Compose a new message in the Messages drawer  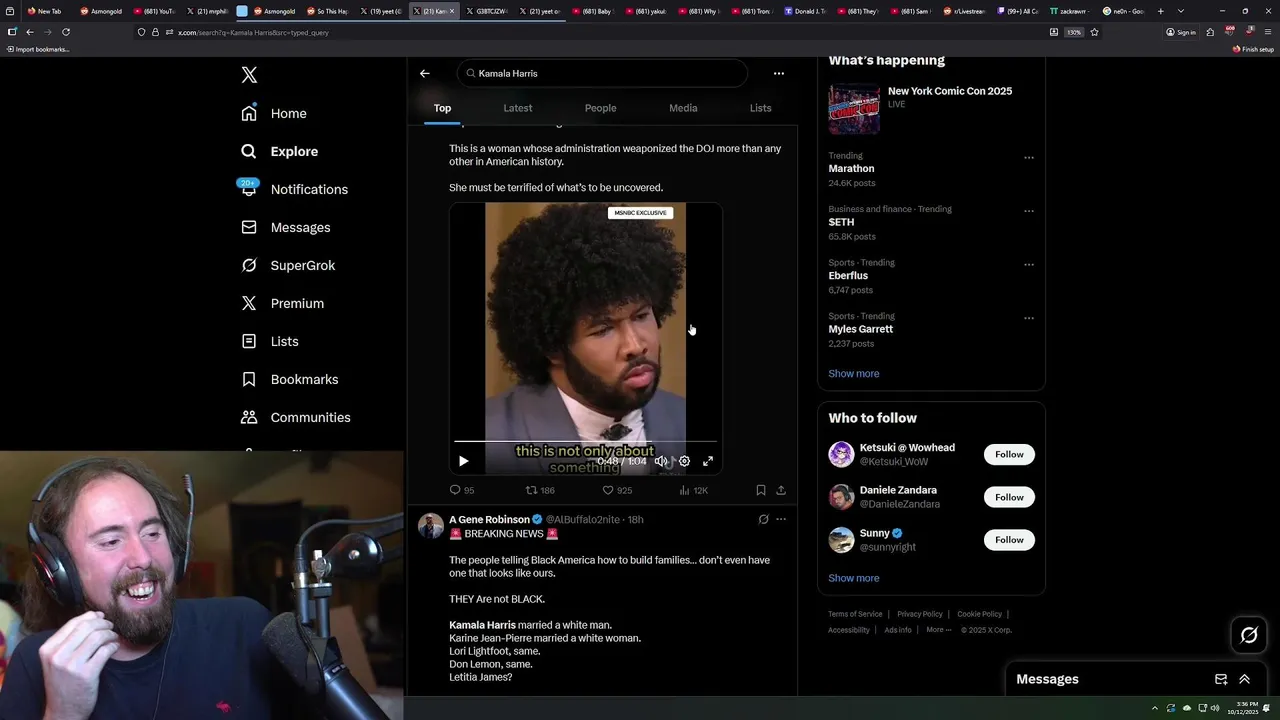[x=1221, y=679]
